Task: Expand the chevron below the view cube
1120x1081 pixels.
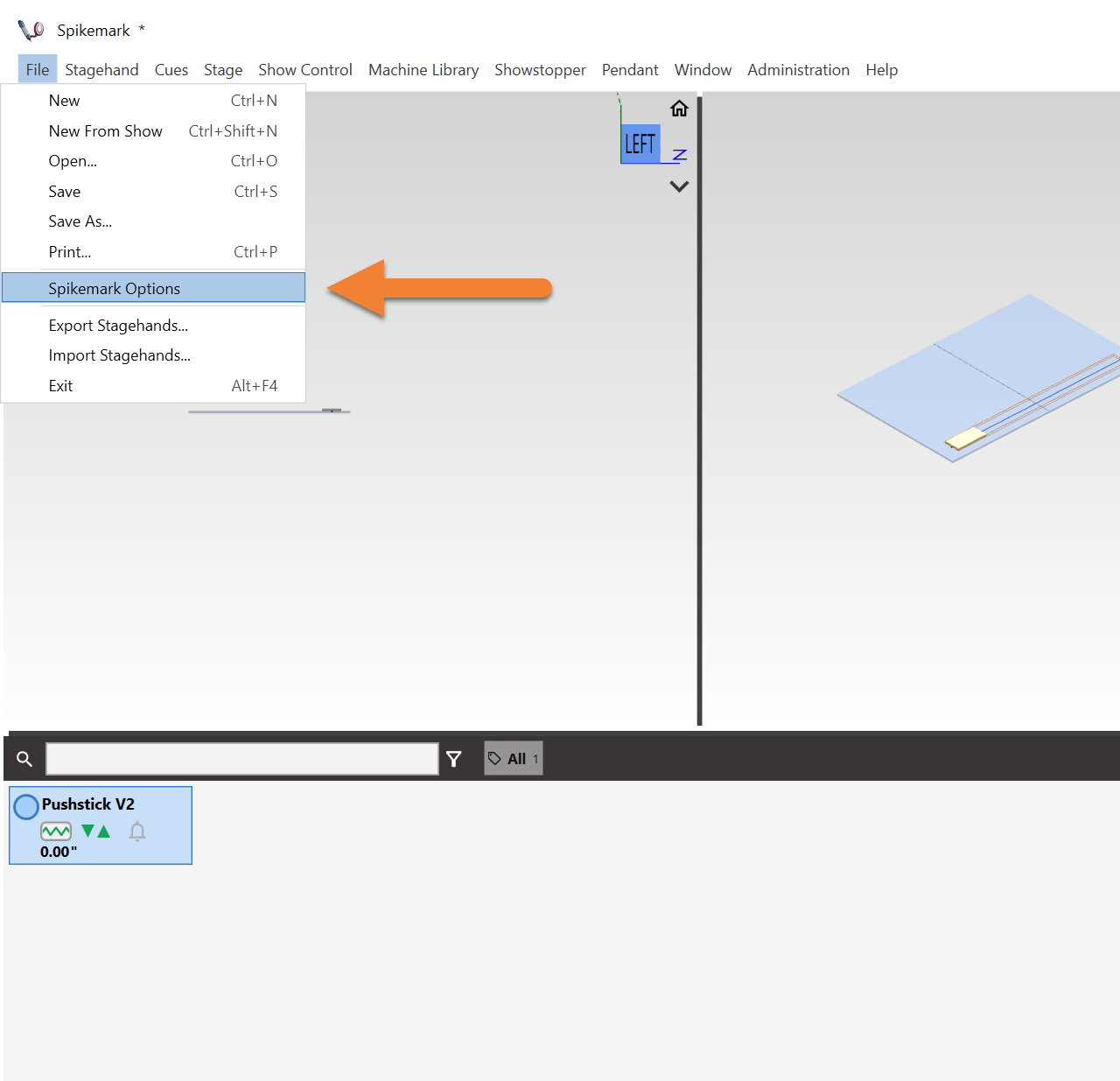Action: pos(679,186)
